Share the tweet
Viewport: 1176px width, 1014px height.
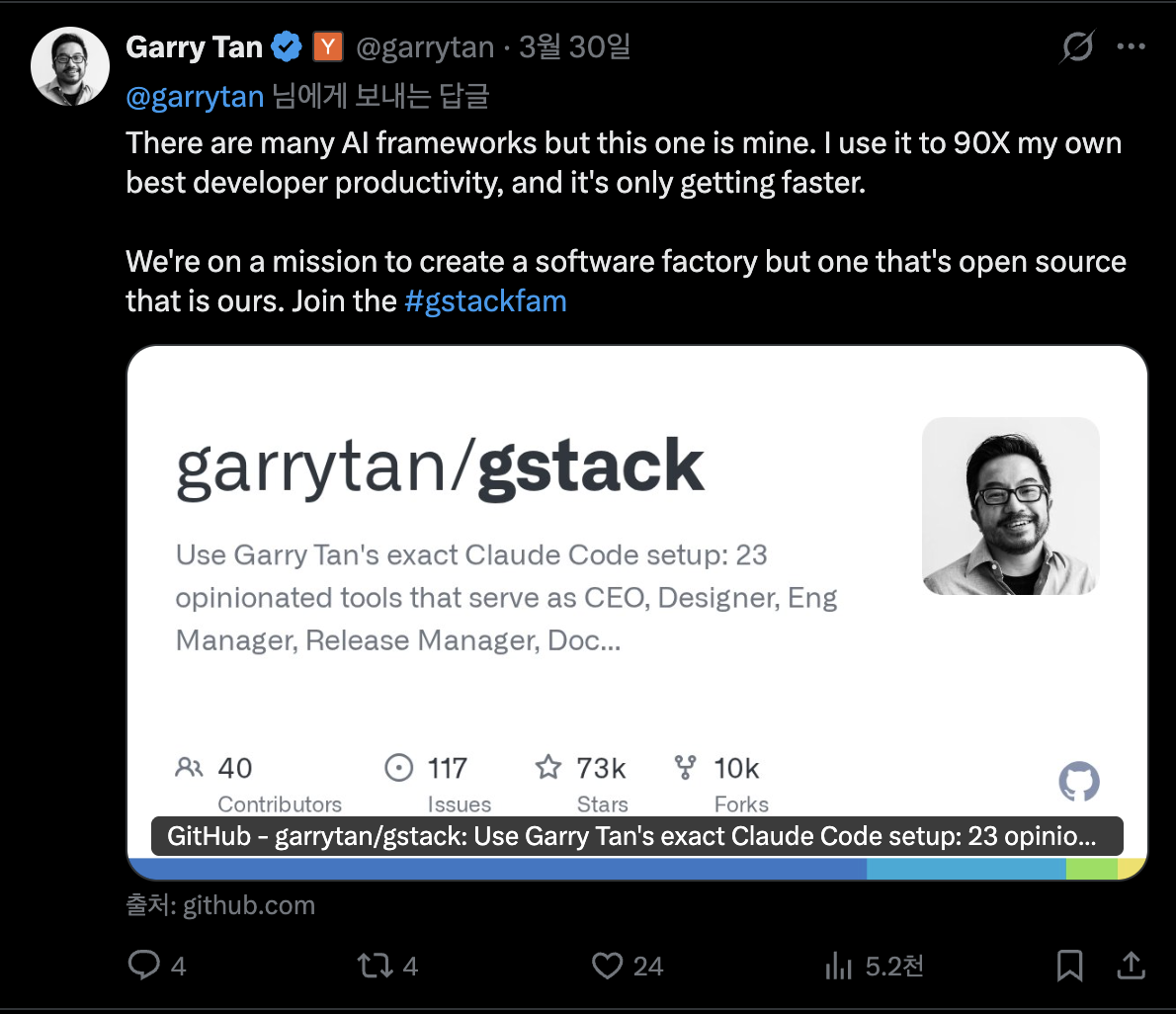point(1131,967)
